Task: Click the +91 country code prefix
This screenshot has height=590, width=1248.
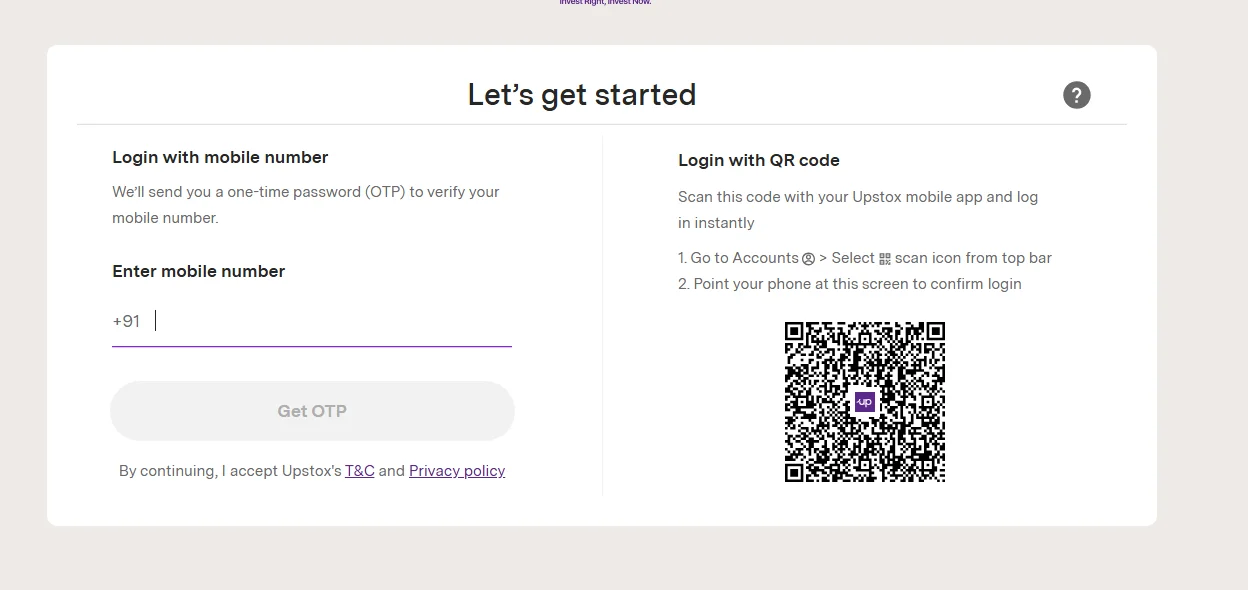Action: (x=126, y=322)
